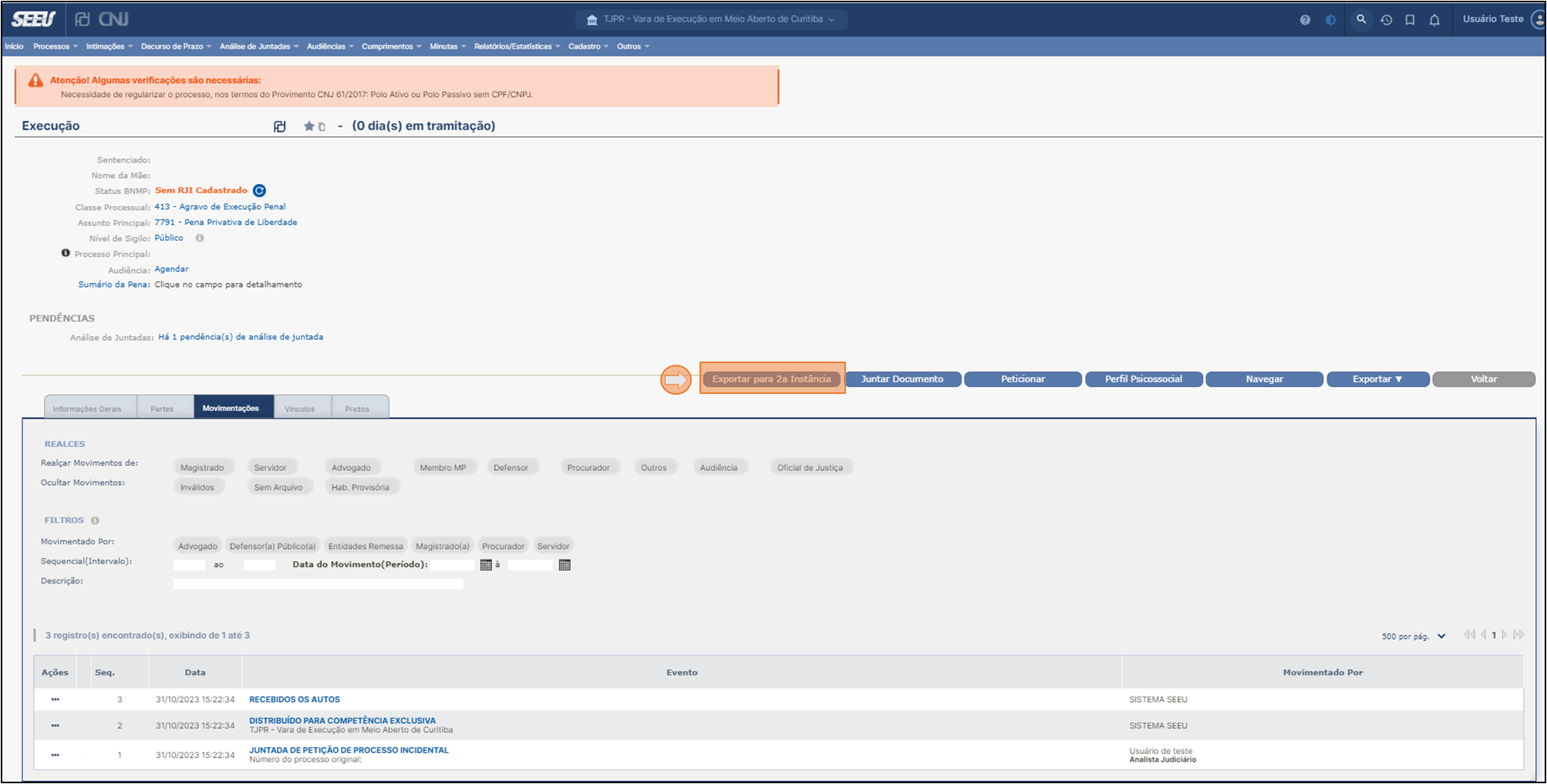Image resolution: width=1547 pixels, height=784 pixels.
Task: Open the search magnifier icon
Action: tap(1361, 19)
